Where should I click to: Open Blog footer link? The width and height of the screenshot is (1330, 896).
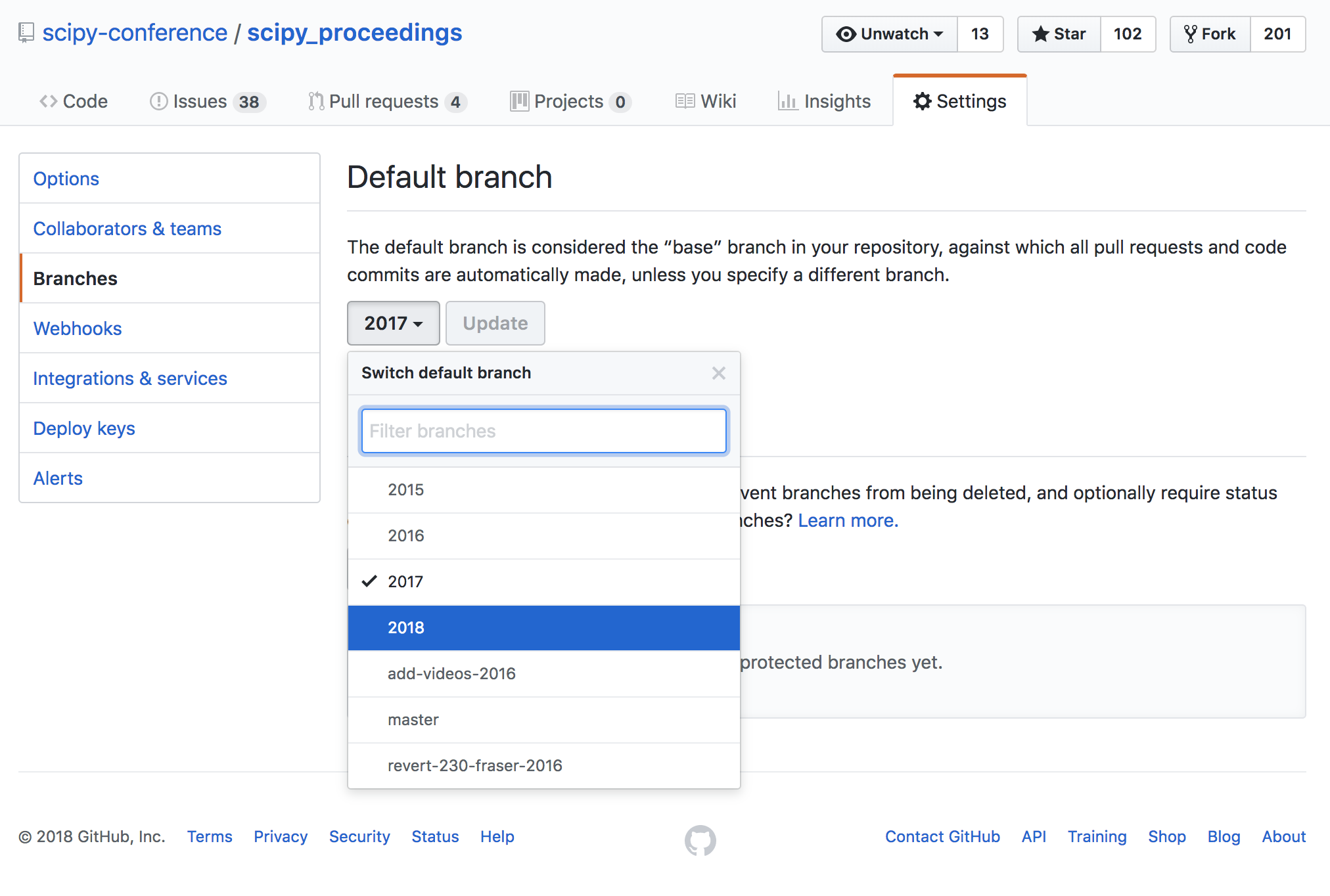click(x=1224, y=836)
